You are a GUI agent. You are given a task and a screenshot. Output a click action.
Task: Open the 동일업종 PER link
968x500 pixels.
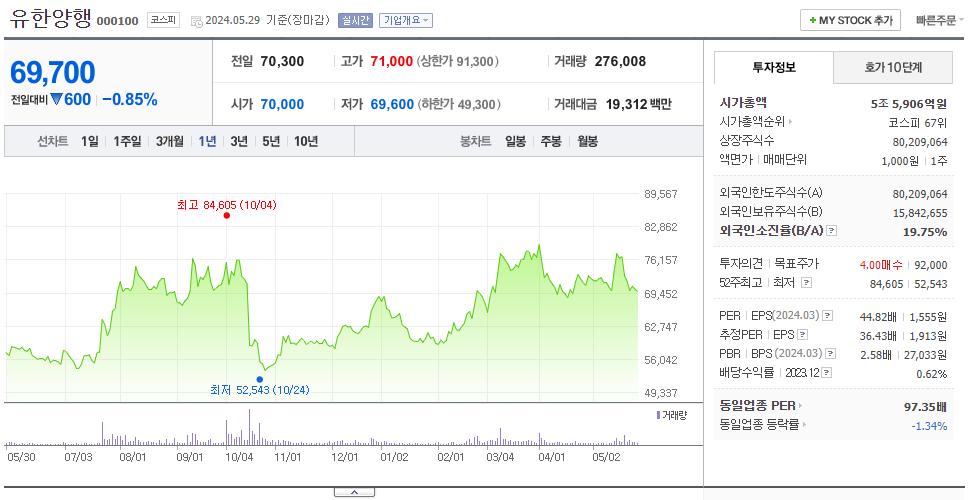tap(757, 406)
